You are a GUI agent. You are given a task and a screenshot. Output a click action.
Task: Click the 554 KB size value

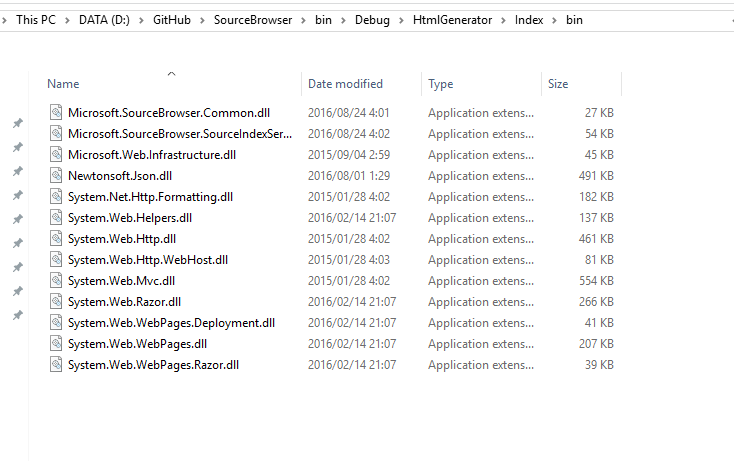(x=596, y=281)
